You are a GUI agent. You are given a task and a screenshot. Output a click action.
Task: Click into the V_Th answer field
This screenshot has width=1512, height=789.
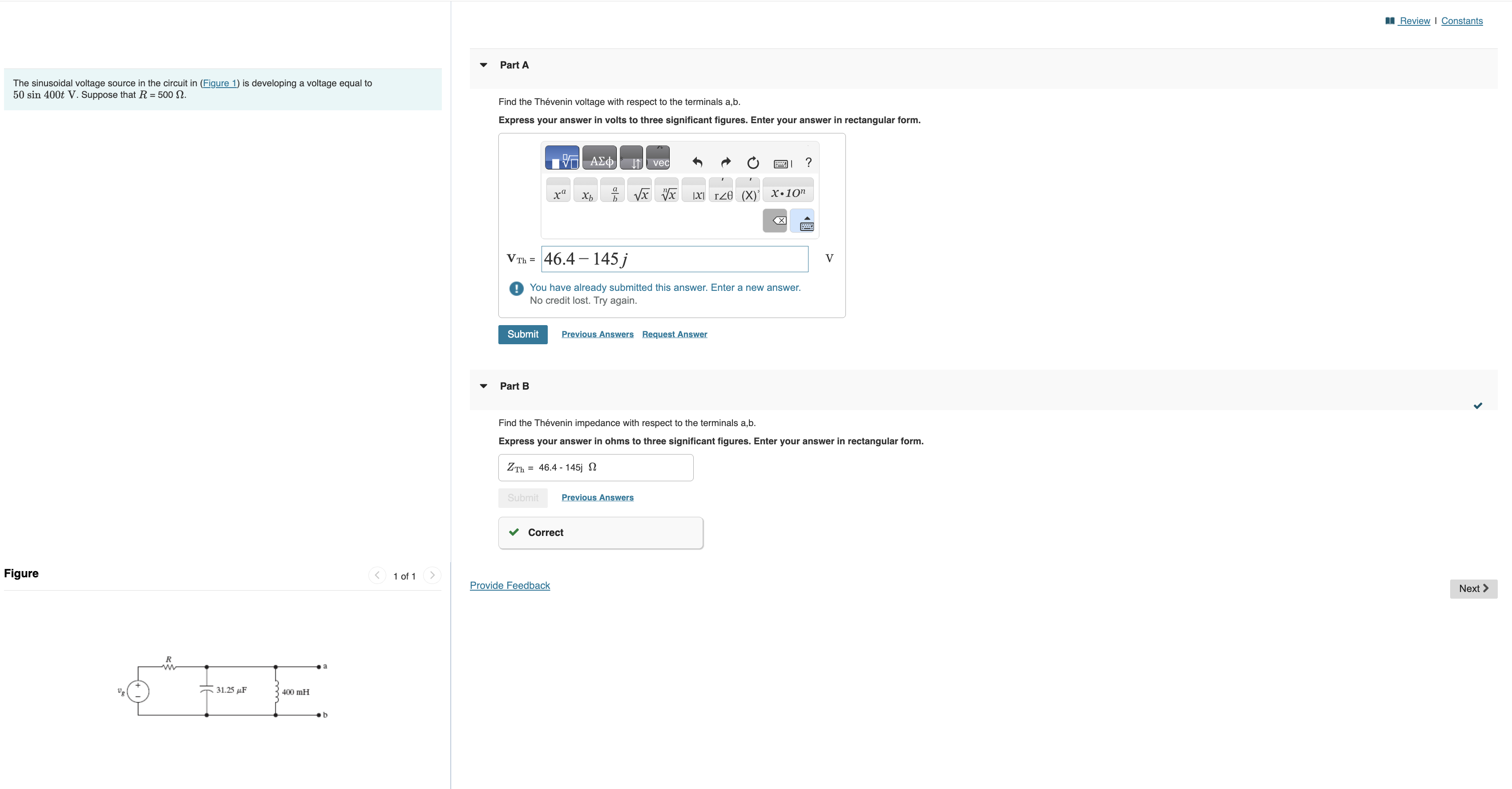point(675,259)
